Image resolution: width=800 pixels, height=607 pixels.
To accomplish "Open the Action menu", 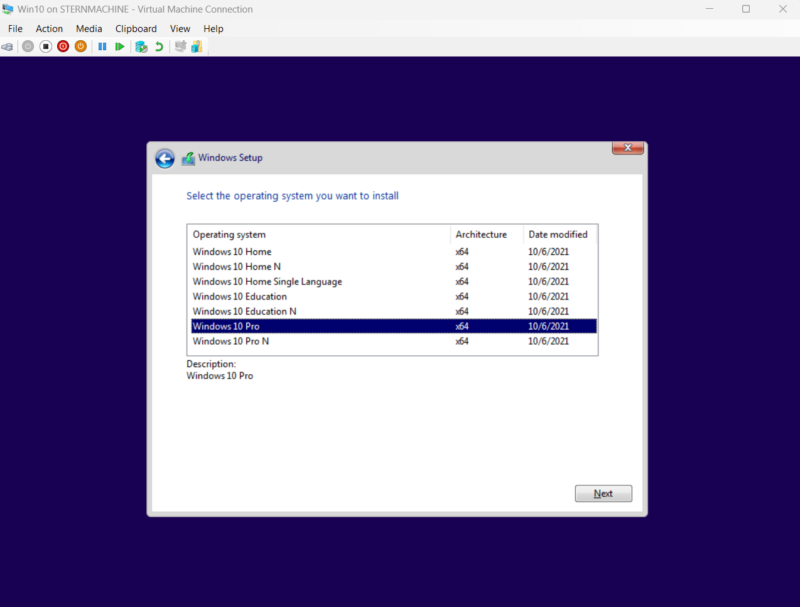I will (49, 29).
